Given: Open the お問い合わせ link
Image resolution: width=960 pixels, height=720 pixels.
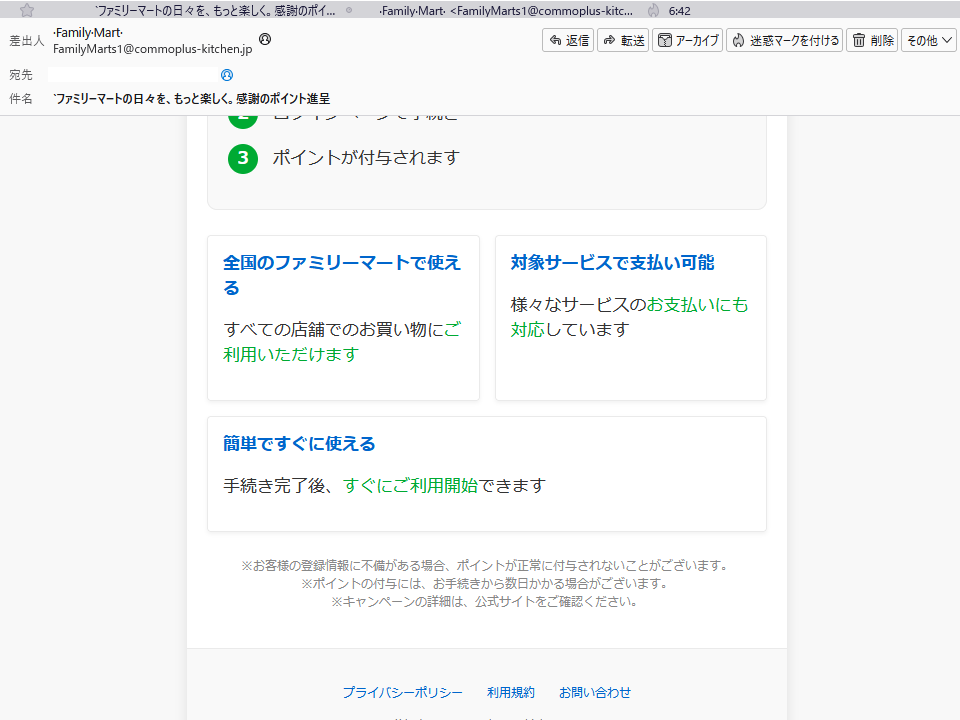Looking at the screenshot, I should 595,692.
